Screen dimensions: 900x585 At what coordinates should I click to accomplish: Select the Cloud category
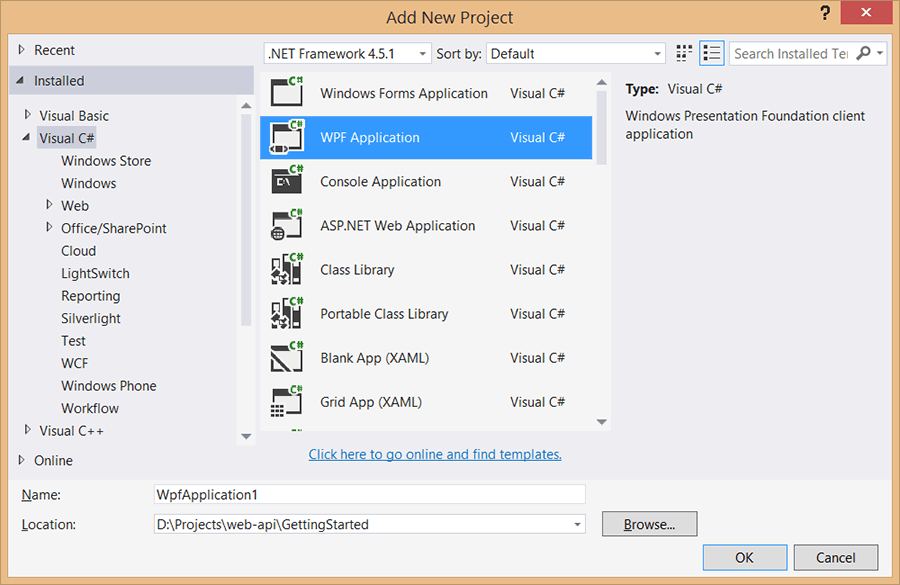pos(78,251)
